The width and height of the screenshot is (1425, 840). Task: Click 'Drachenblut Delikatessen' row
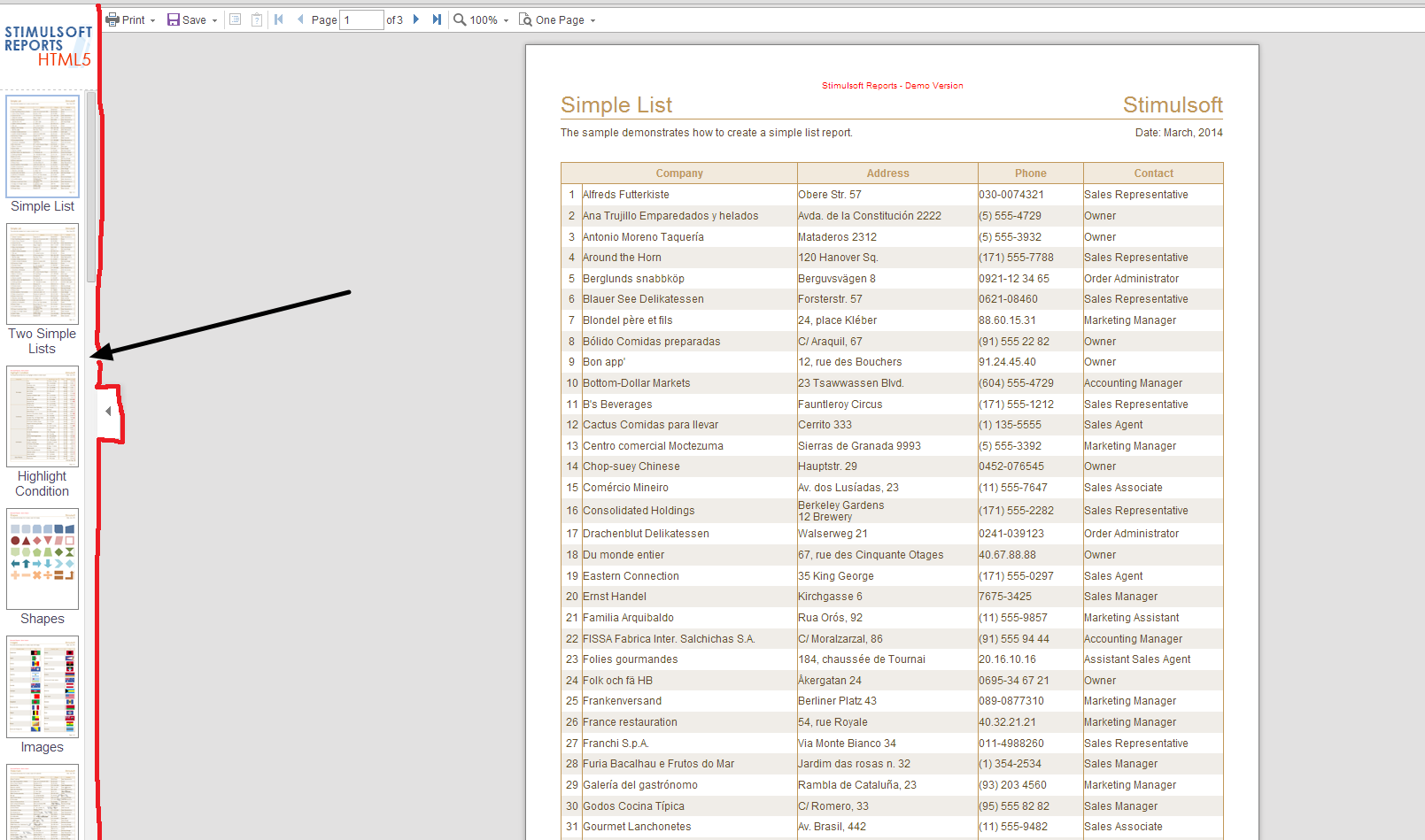892,534
